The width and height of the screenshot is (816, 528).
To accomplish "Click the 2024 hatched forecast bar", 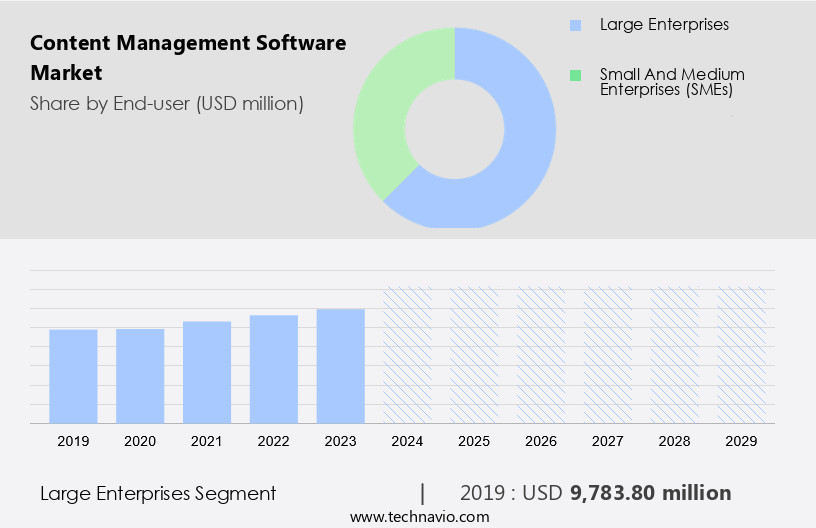I will point(408,355).
